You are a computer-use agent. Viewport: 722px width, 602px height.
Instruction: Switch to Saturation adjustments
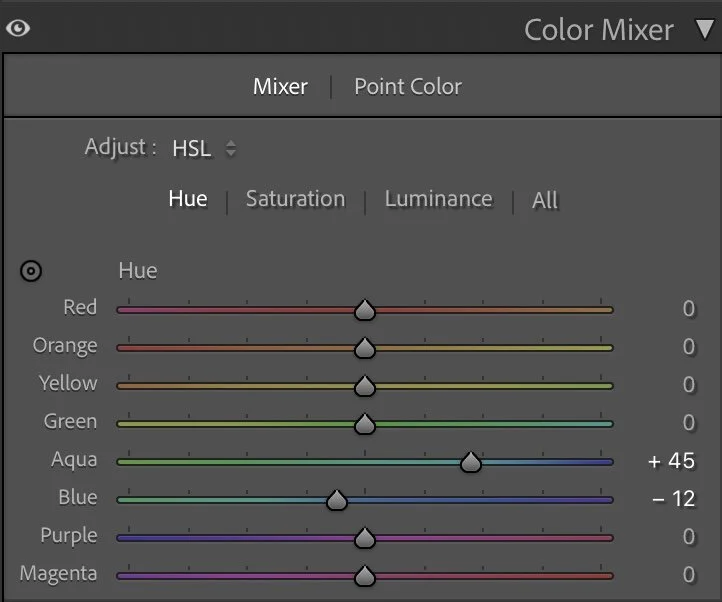coord(296,199)
